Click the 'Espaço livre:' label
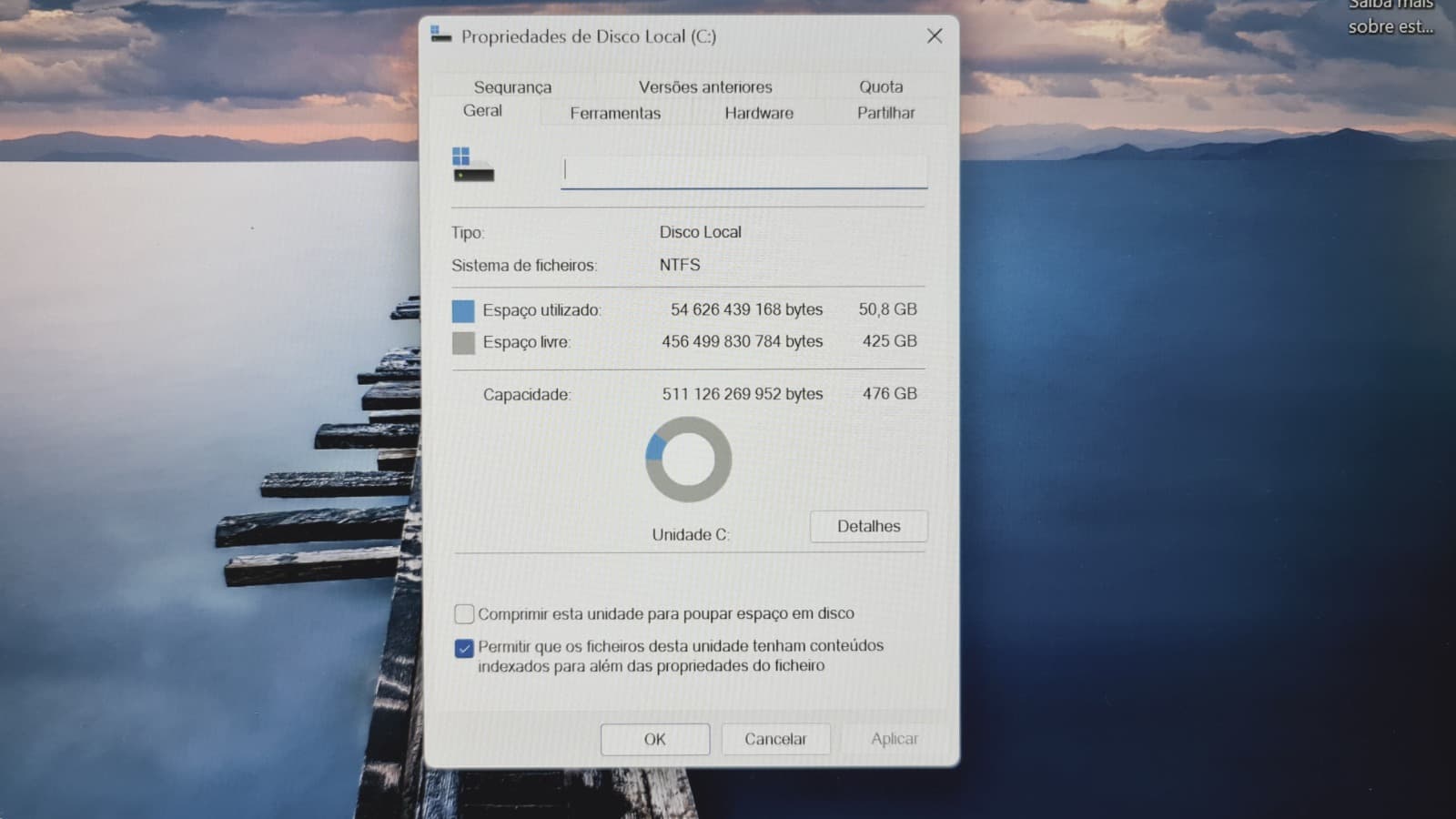1456x819 pixels. coord(526,342)
